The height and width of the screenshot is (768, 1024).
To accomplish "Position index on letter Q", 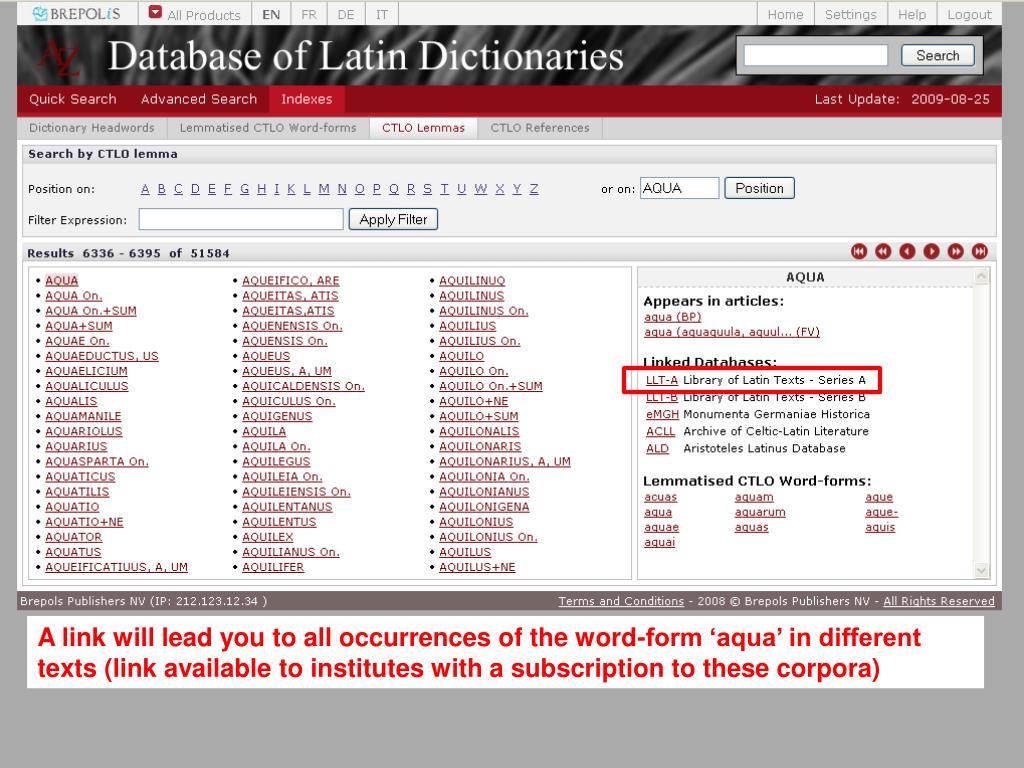I will point(394,189).
